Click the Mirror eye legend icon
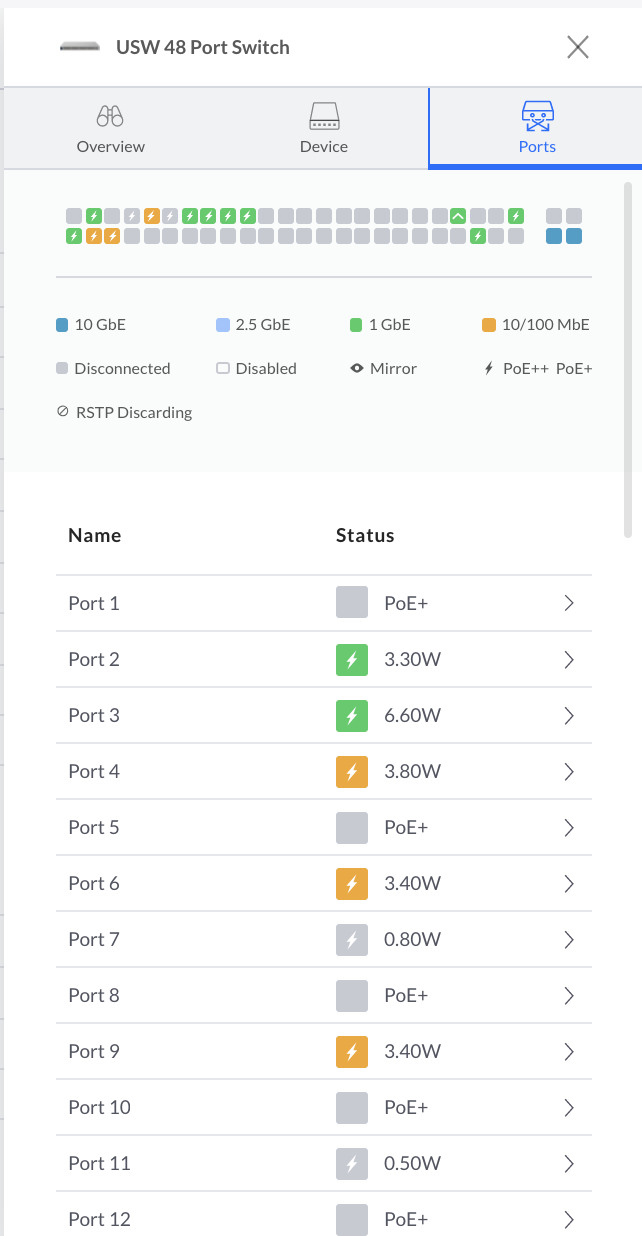The height and width of the screenshot is (1236, 642). coord(357,369)
